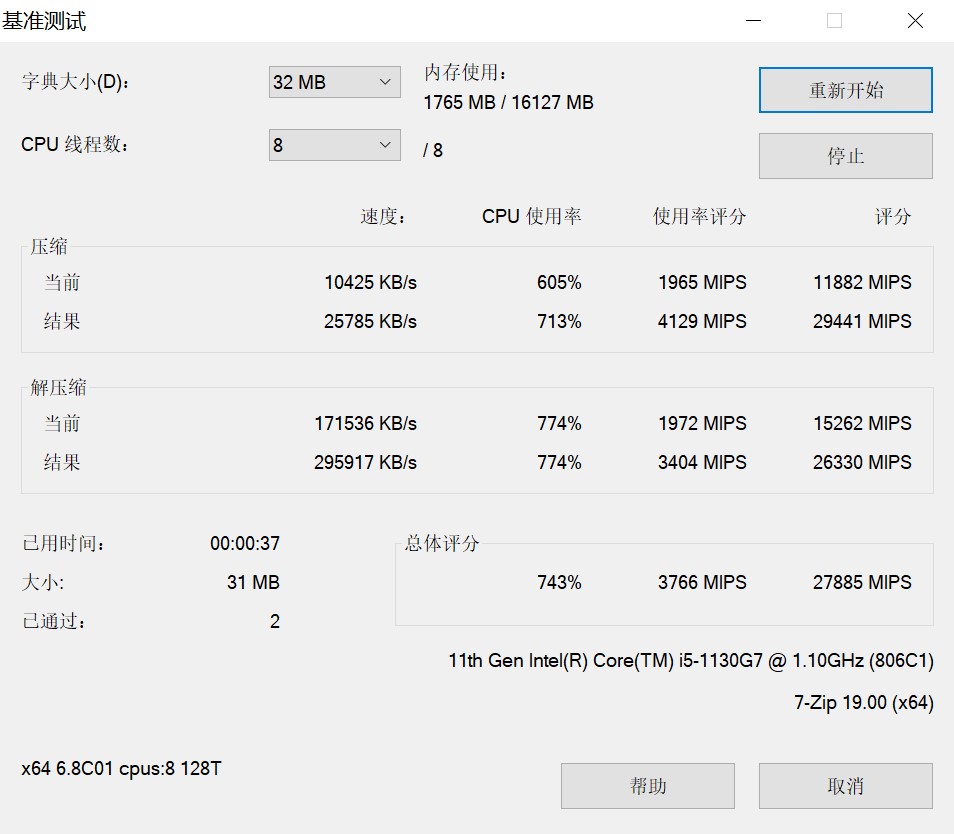Close the 基准测试 window
This screenshot has width=954, height=834.
(914, 21)
